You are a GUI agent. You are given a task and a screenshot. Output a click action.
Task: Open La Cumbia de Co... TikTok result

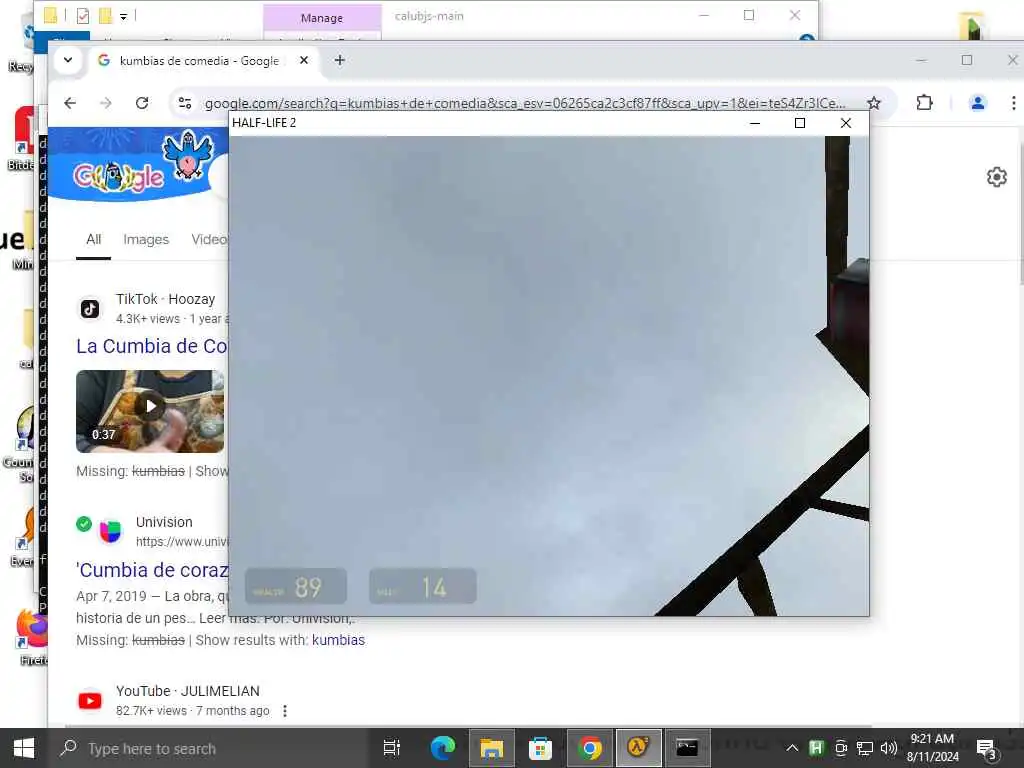click(152, 346)
